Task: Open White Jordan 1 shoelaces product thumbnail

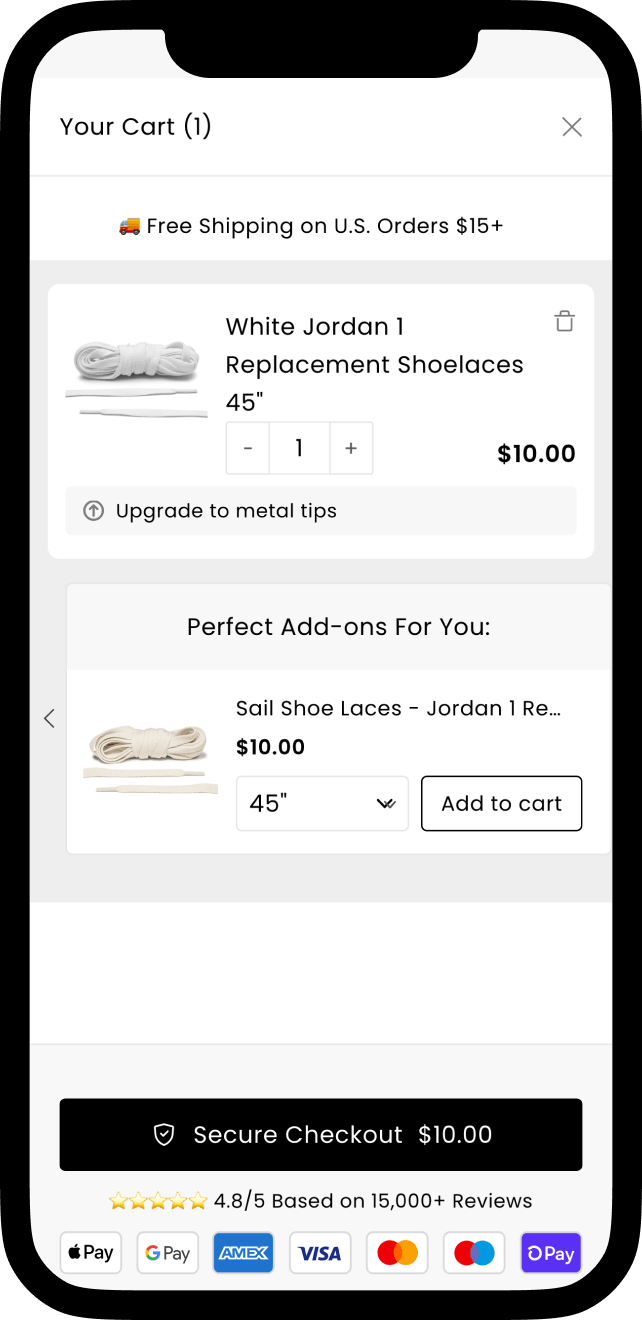Action: 136,380
